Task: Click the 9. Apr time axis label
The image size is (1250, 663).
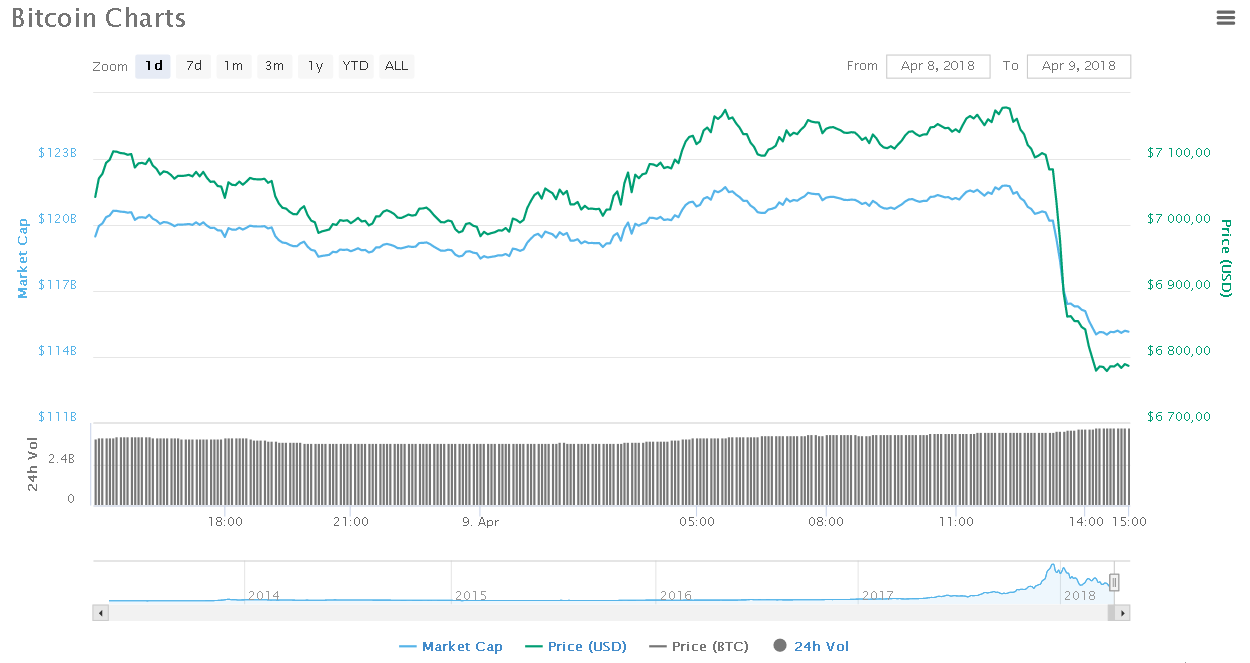Action: [x=480, y=522]
